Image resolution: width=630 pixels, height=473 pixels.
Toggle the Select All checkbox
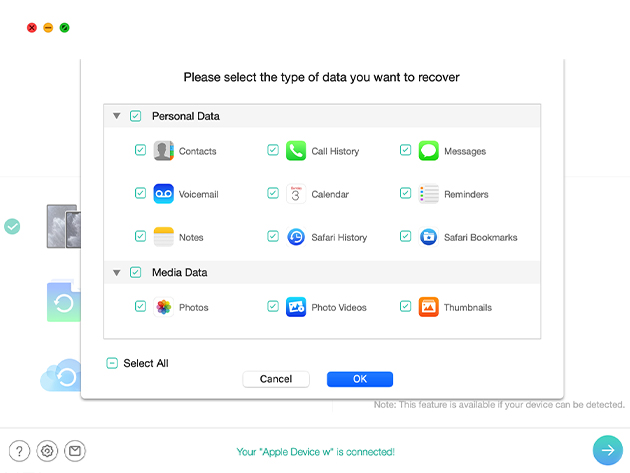click(x=112, y=363)
